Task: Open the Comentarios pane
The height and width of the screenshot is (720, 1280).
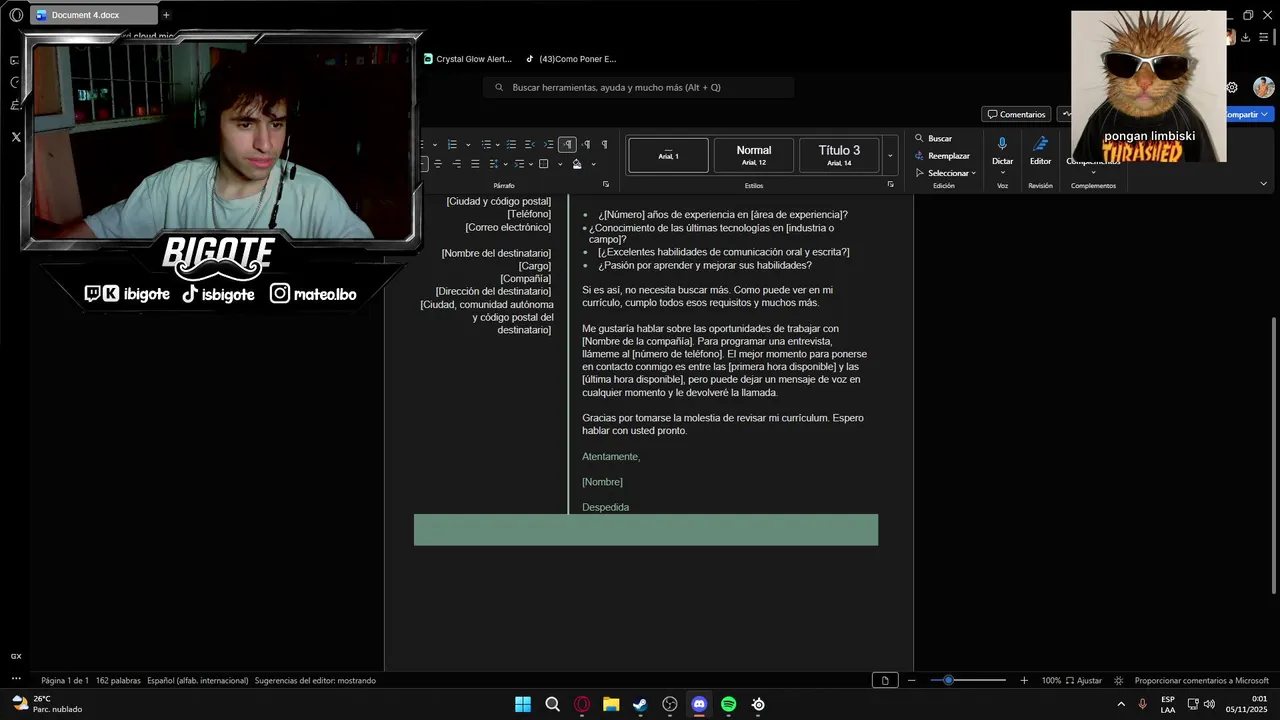Action: tap(1016, 114)
